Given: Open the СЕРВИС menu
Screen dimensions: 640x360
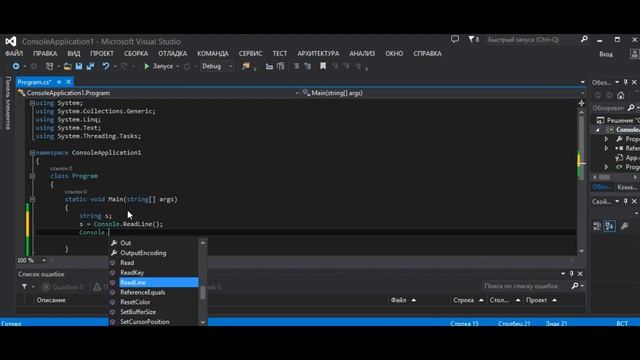Looking at the screenshot, I should (x=250, y=53).
